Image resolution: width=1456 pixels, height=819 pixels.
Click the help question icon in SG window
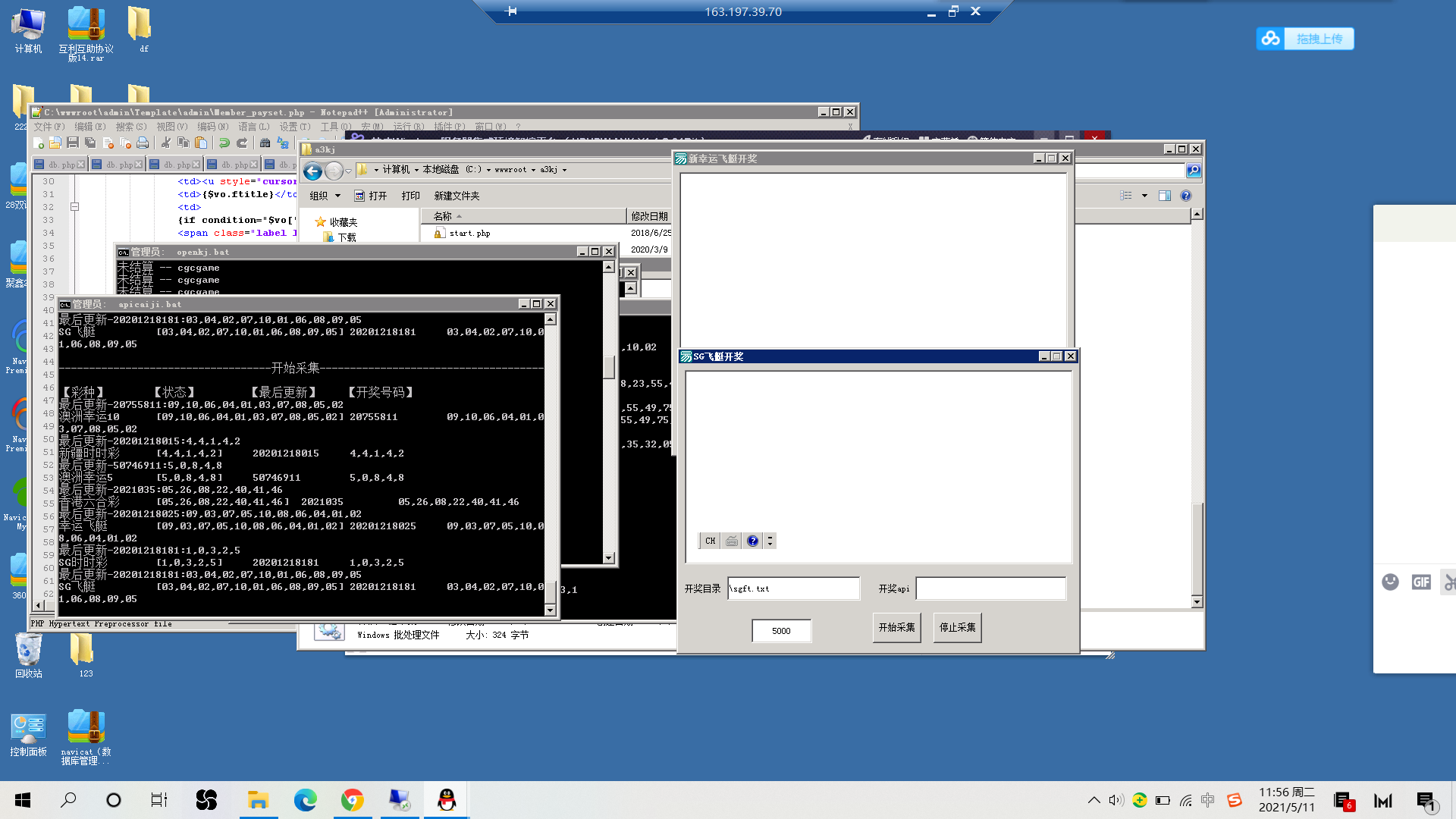[x=752, y=541]
